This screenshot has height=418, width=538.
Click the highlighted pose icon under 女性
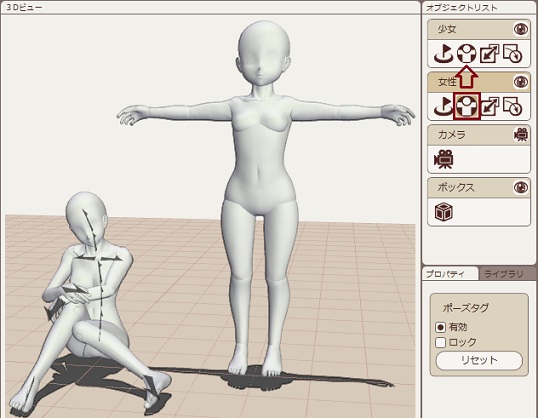(x=467, y=106)
